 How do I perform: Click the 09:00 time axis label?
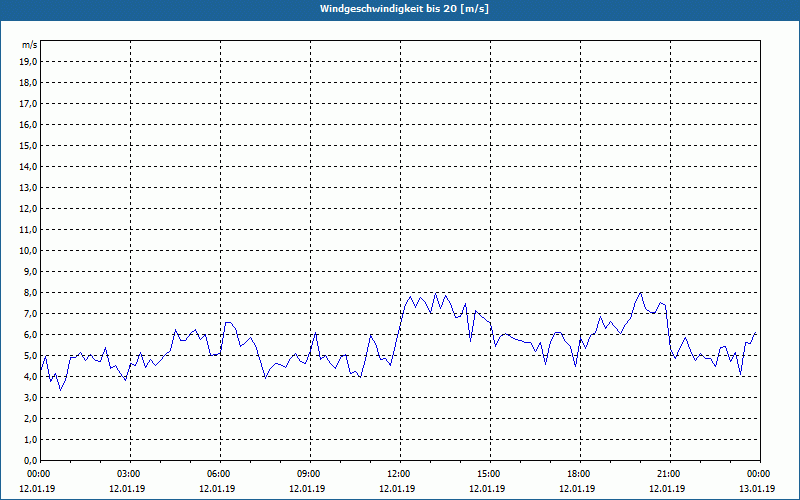(310, 474)
